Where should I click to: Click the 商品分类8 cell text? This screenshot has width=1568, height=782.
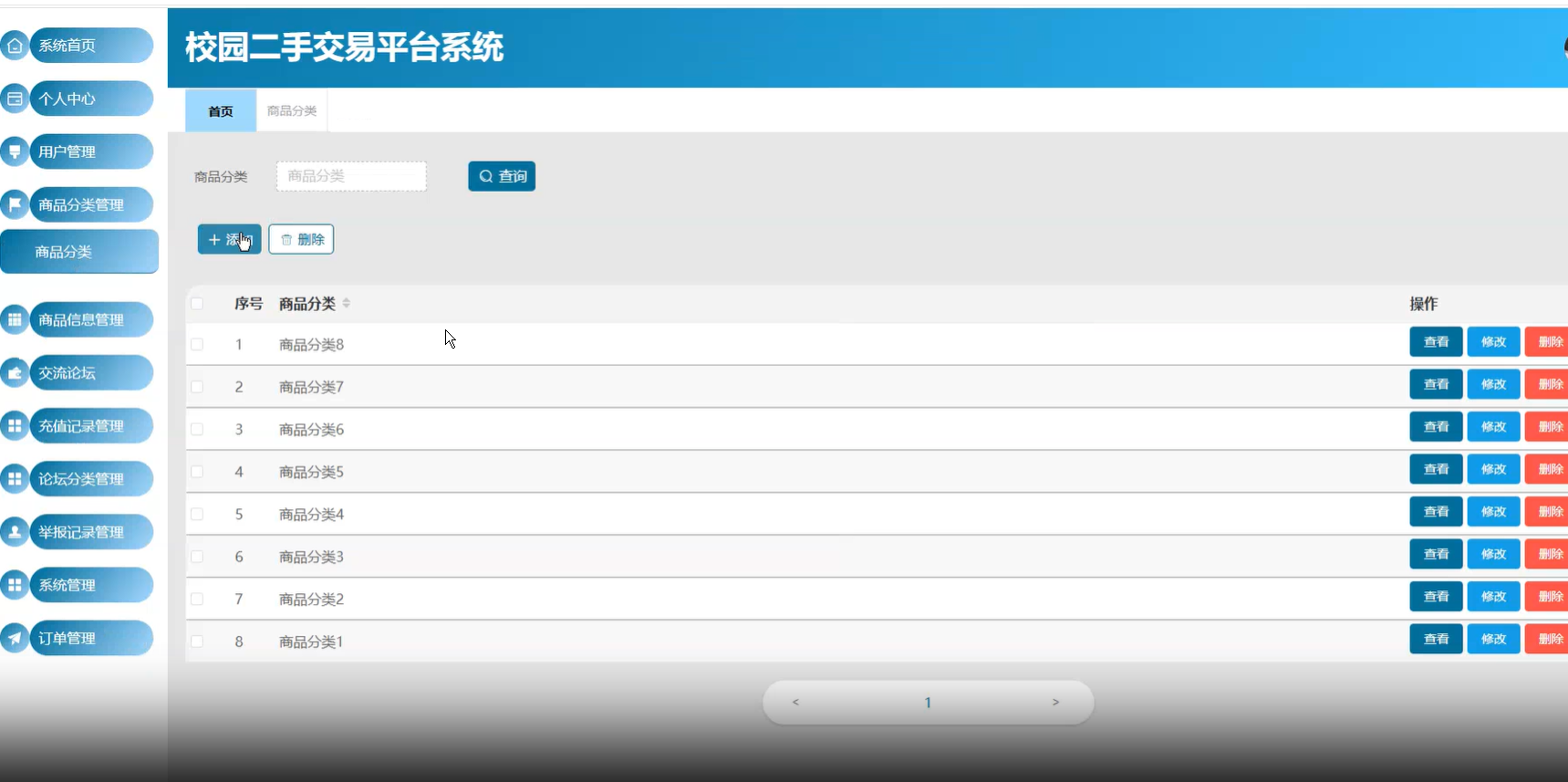point(311,345)
